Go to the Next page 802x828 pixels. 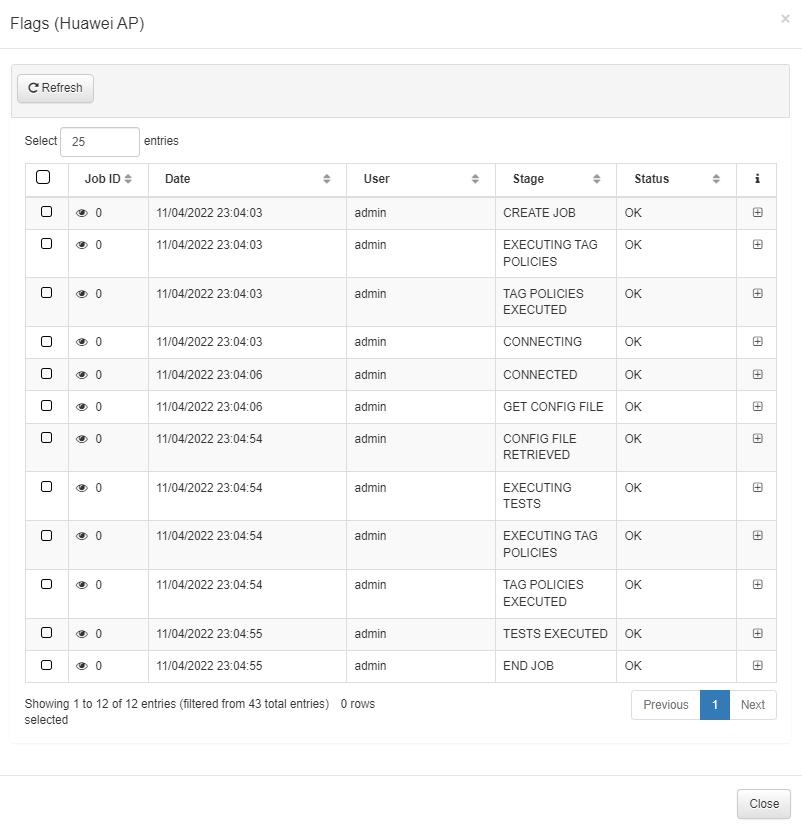[x=753, y=705]
